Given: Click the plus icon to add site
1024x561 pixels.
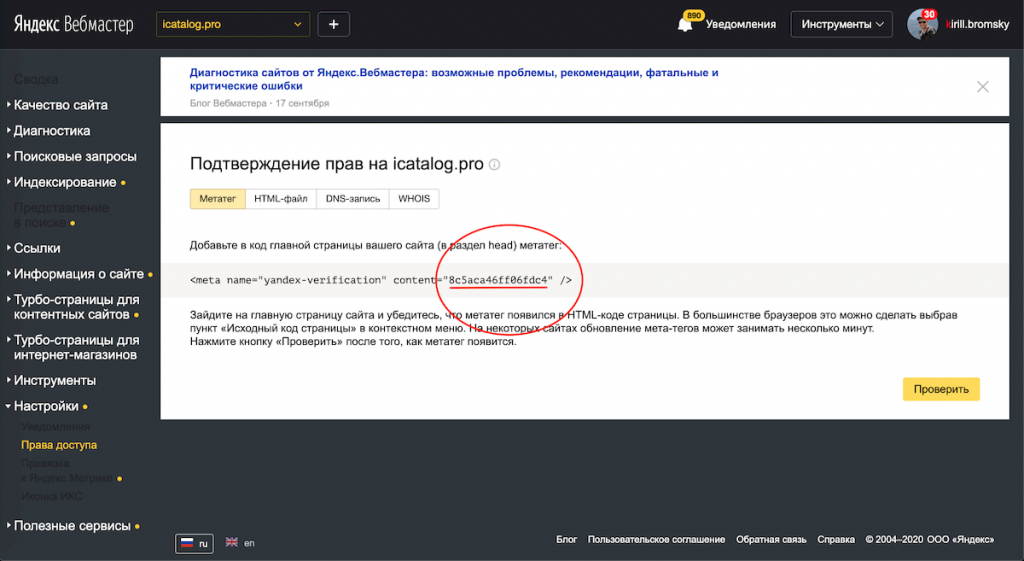Looking at the screenshot, I should 333,25.
